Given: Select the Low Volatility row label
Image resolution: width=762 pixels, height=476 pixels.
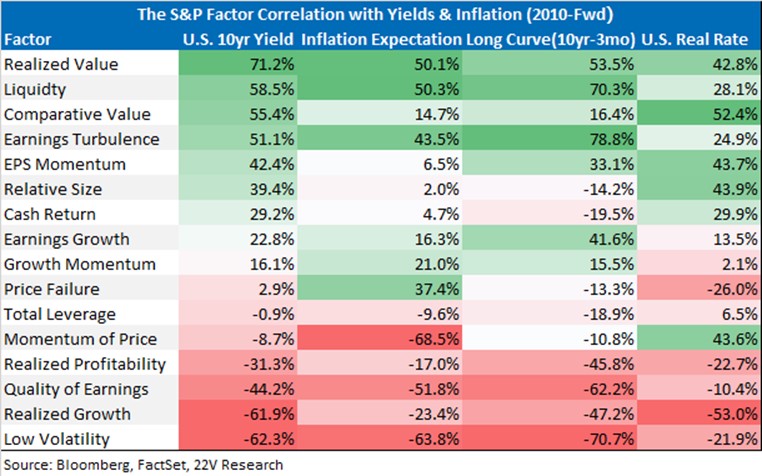Looking at the screenshot, I should 57,439.
